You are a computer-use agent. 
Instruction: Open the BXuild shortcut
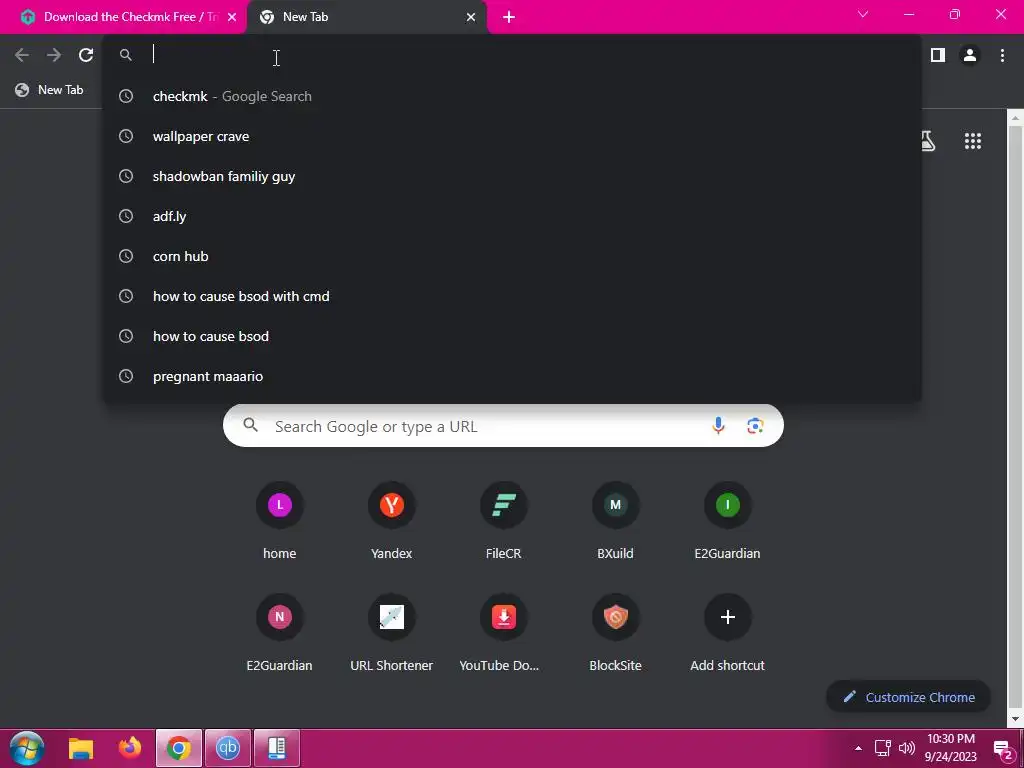pyautogui.click(x=615, y=521)
